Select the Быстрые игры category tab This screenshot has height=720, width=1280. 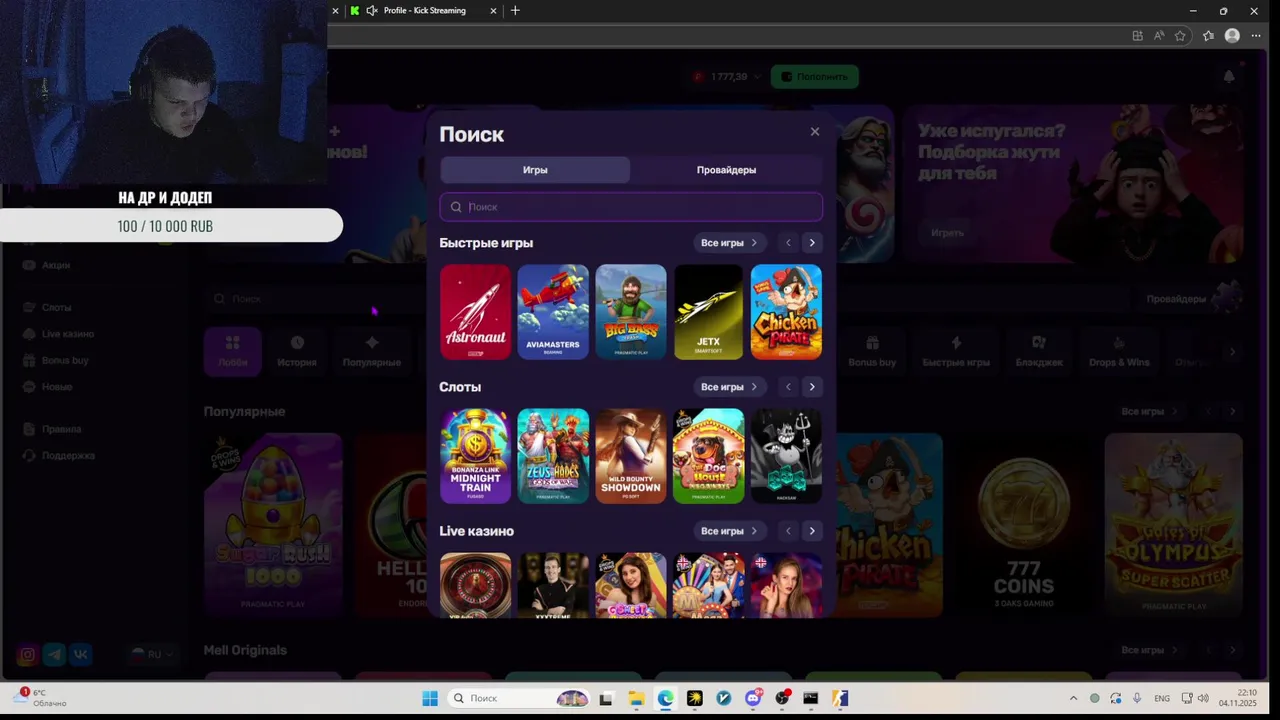[956, 351]
